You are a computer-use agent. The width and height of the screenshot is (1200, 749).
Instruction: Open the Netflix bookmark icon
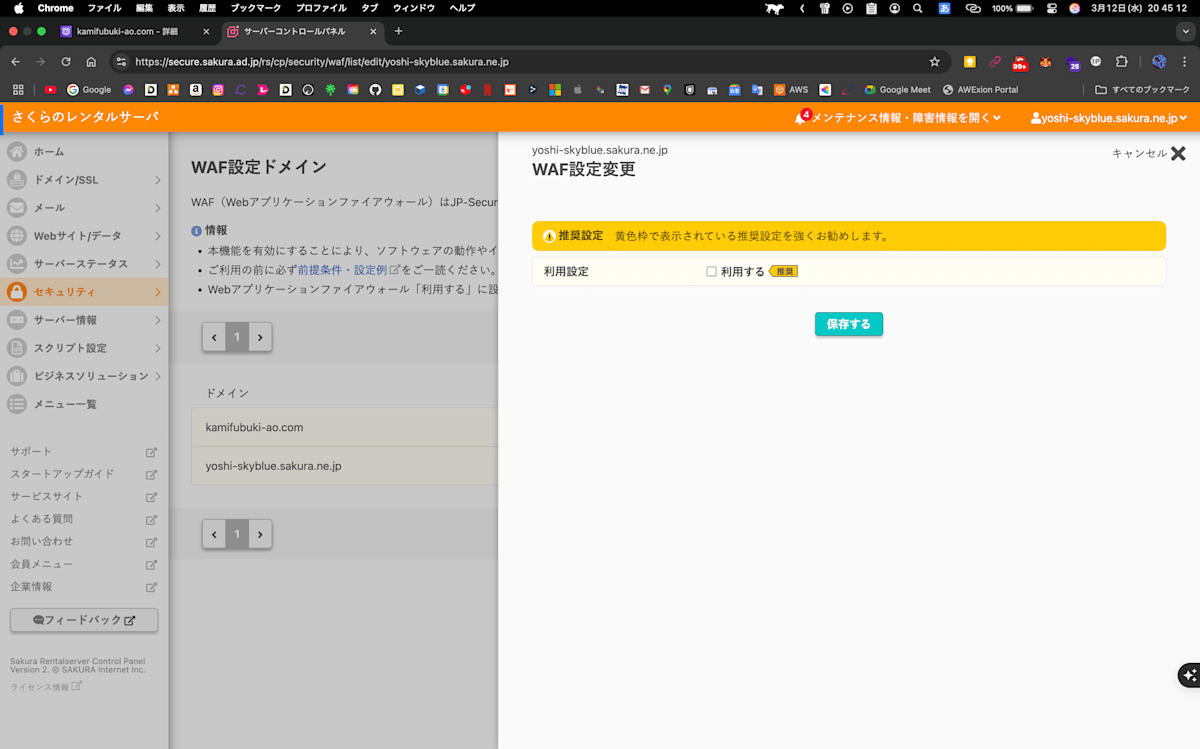tap(487, 89)
